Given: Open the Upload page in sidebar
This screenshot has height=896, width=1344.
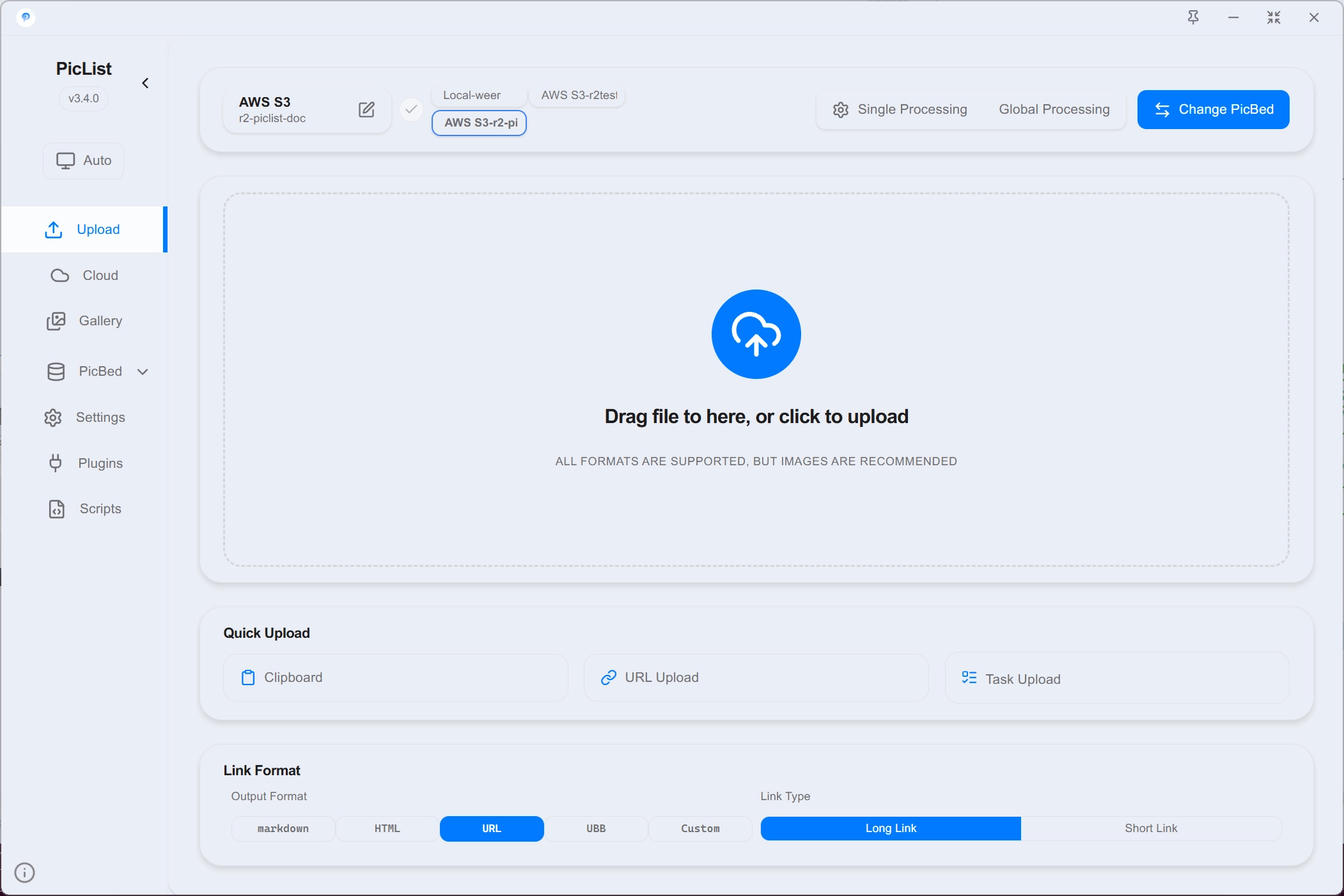Looking at the screenshot, I should 84,229.
